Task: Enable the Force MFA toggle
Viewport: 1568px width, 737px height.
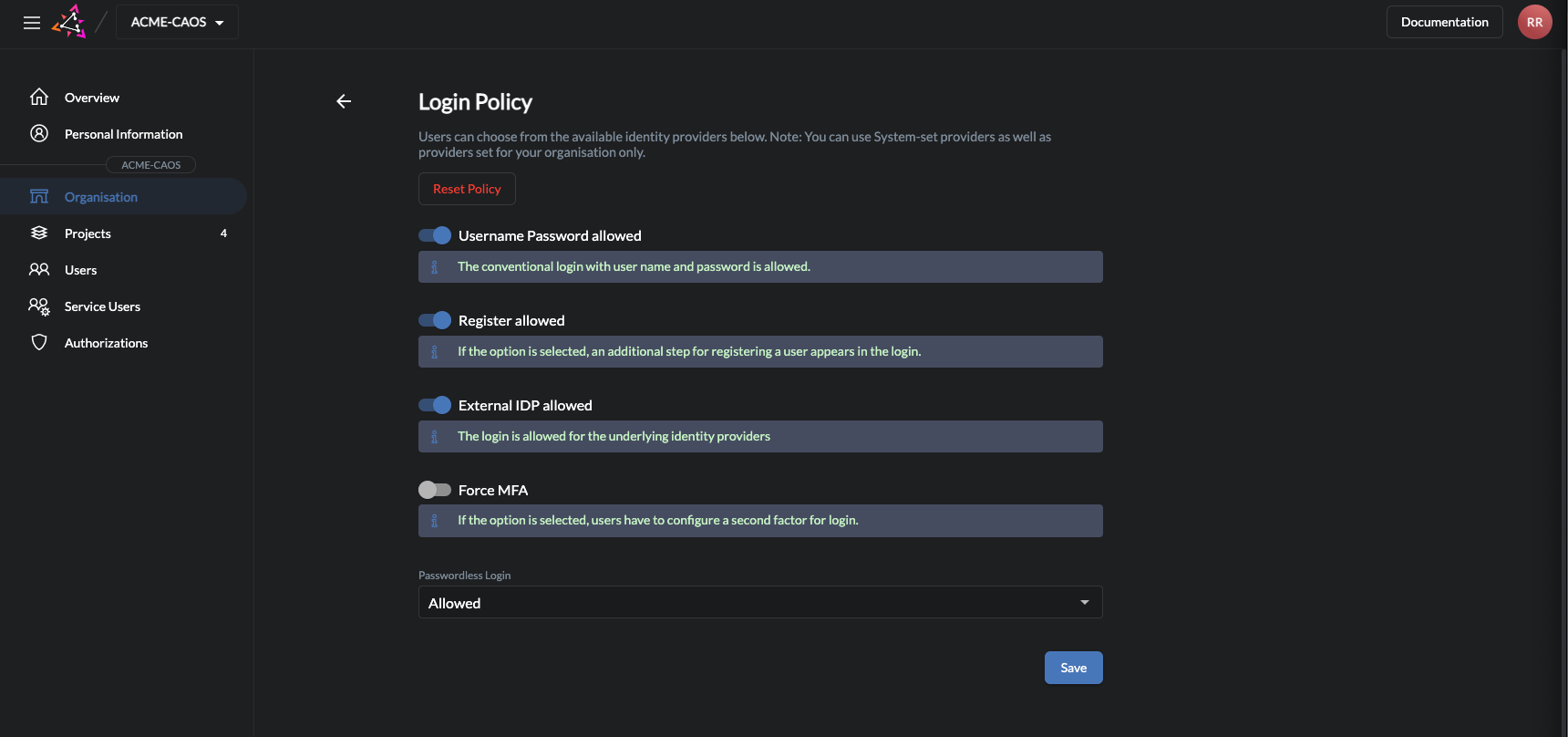Action: point(435,490)
